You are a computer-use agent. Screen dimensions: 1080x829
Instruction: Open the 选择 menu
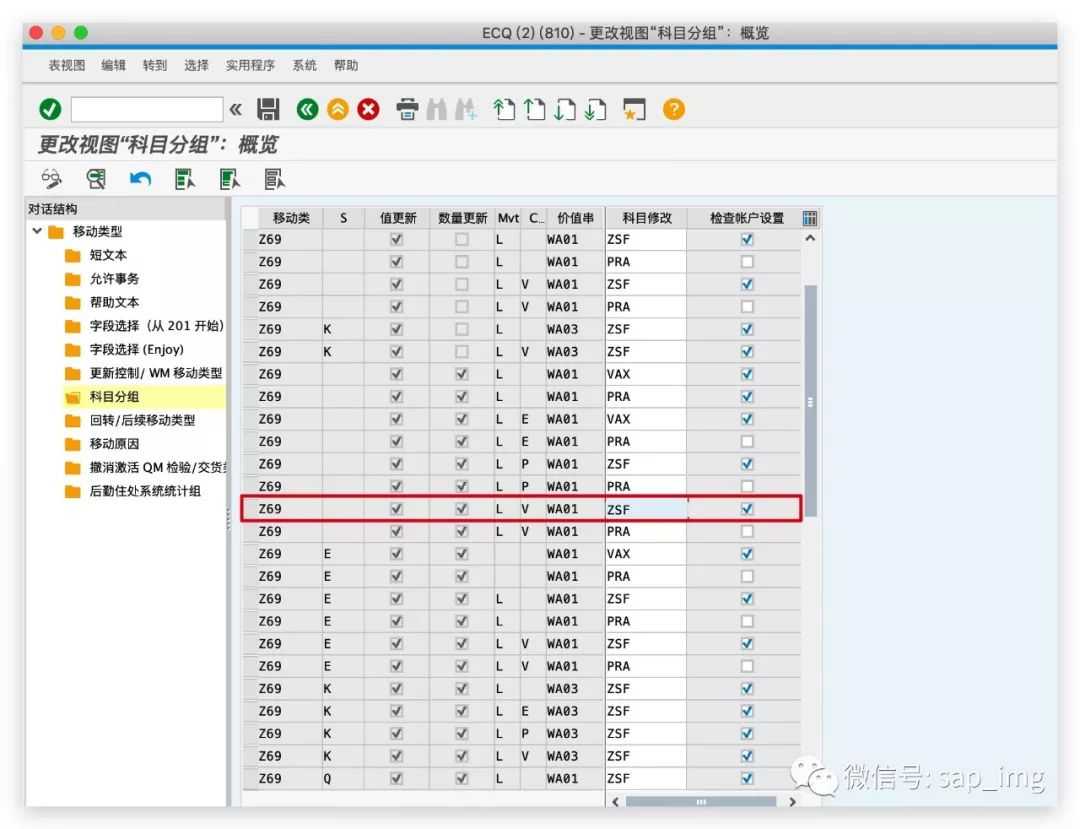196,65
